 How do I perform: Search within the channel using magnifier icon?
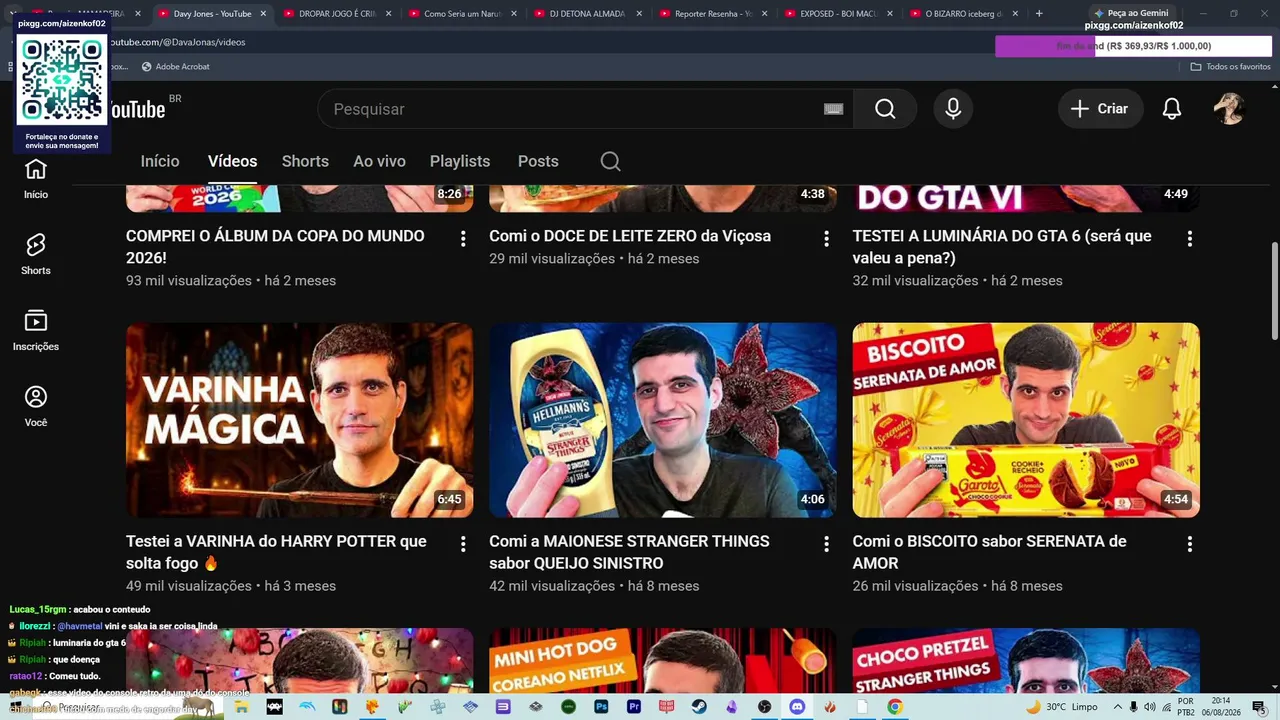611,161
